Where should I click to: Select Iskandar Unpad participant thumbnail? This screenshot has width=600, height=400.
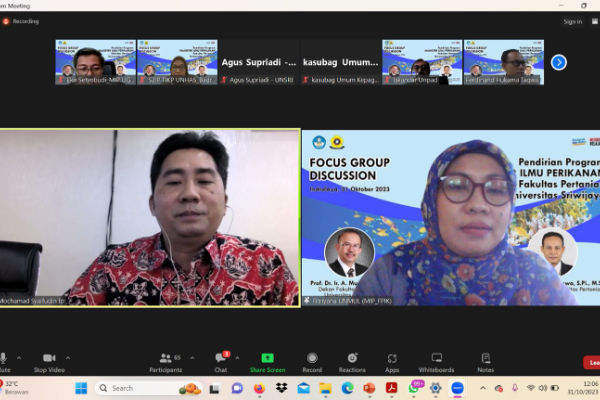coord(422,62)
